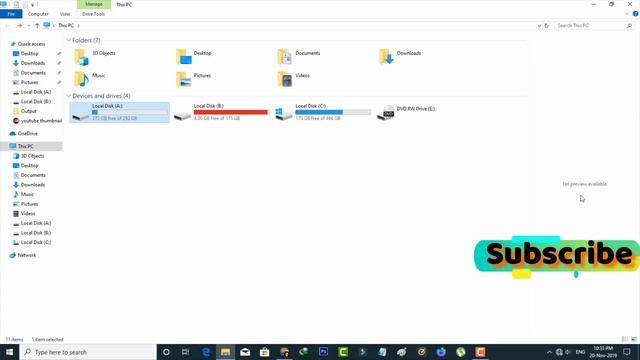Switch to Large icons view in status bar
The height and width of the screenshot is (360, 640).
[634, 339]
